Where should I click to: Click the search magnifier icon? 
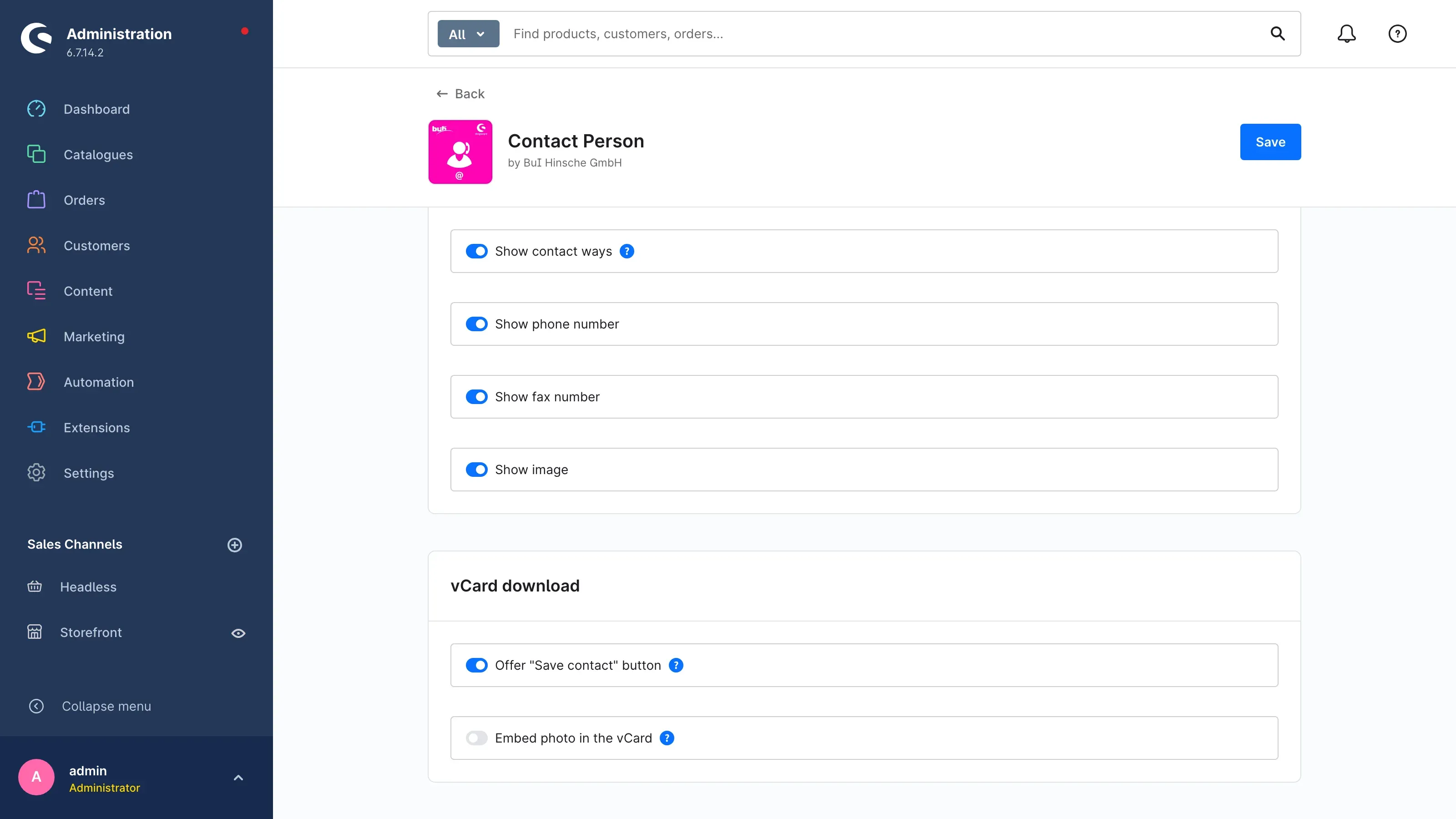coord(1277,34)
